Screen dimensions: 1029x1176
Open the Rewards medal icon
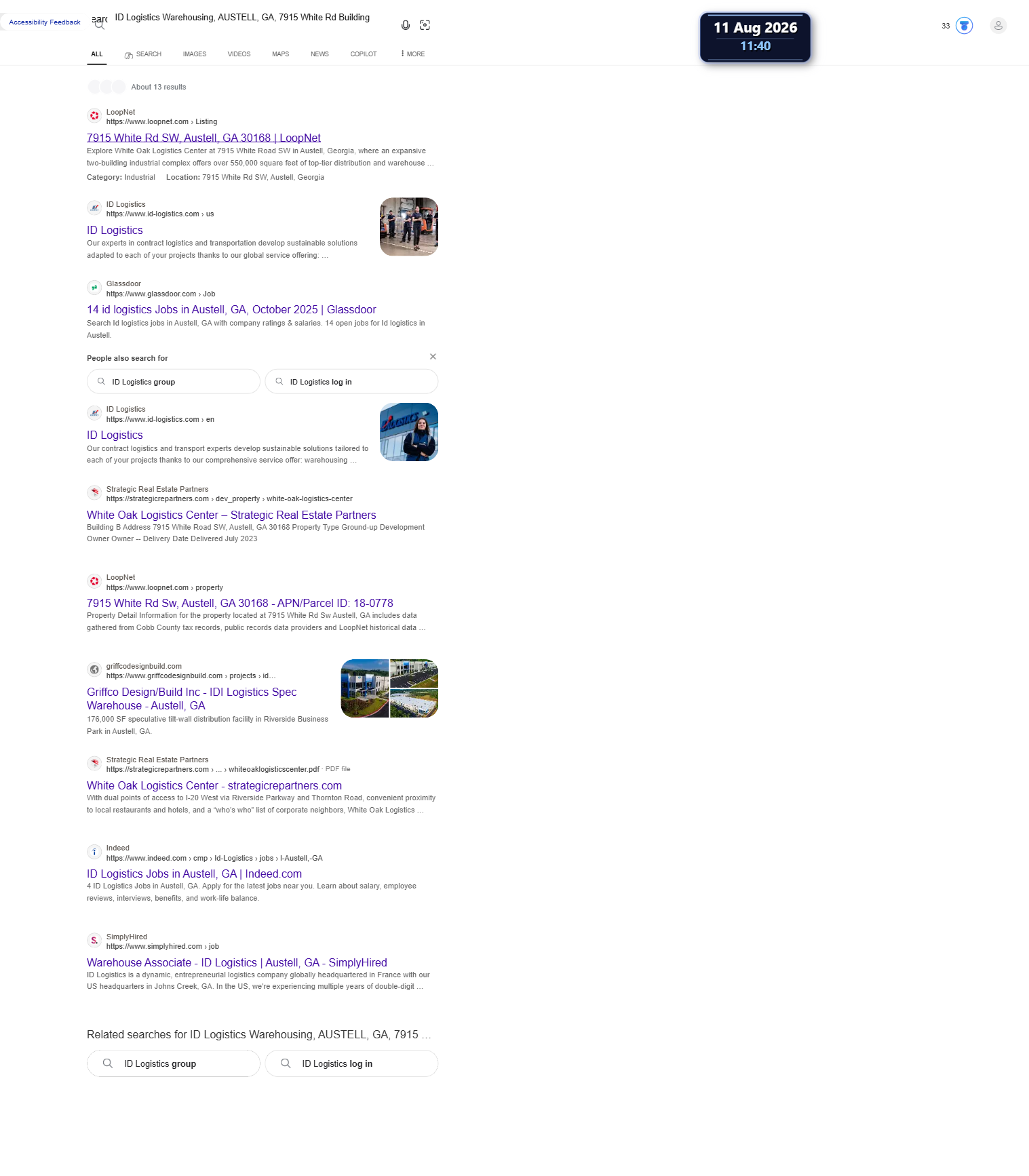964,26
